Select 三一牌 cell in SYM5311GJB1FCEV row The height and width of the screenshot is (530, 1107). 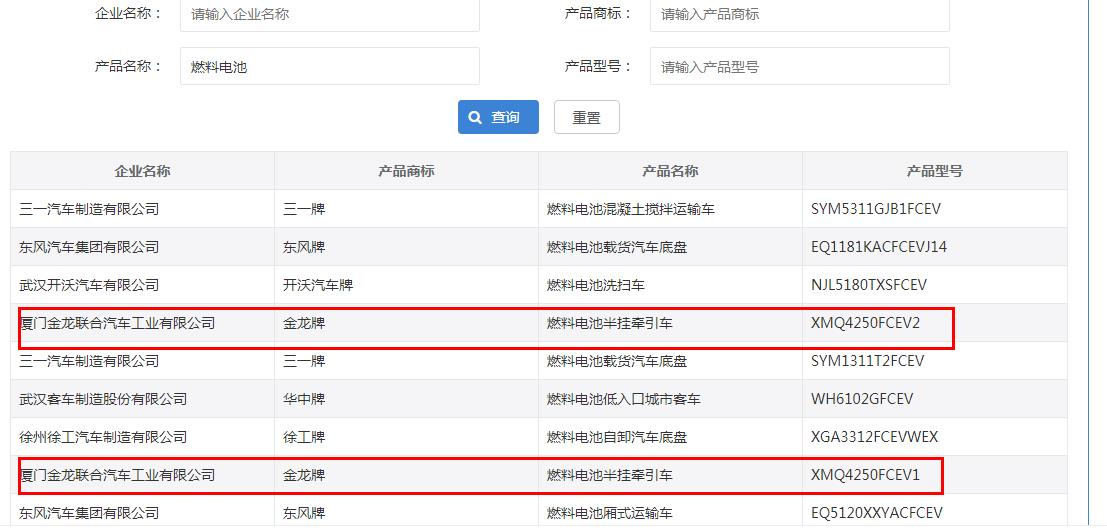click(x=406, y=209)
